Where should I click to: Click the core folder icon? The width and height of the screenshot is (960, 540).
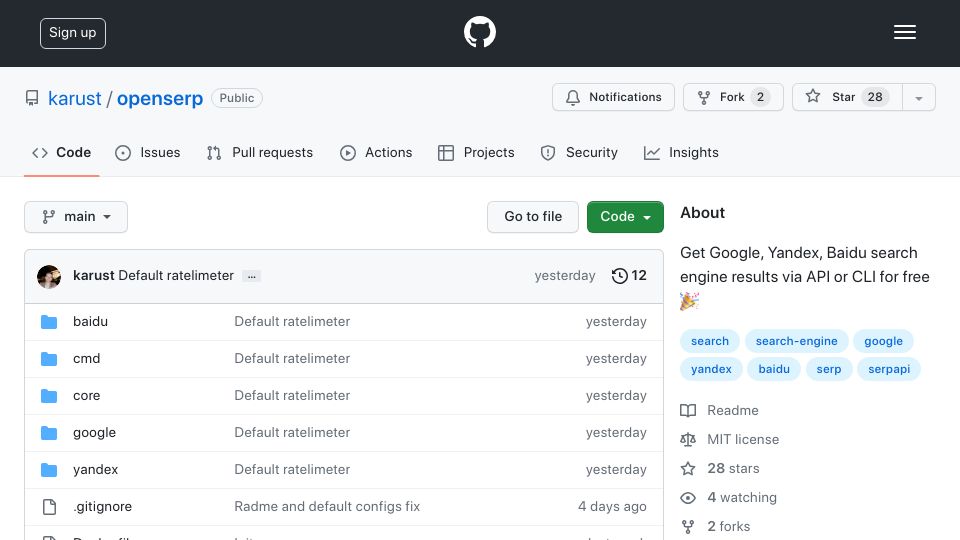click(x=49, y=396)
